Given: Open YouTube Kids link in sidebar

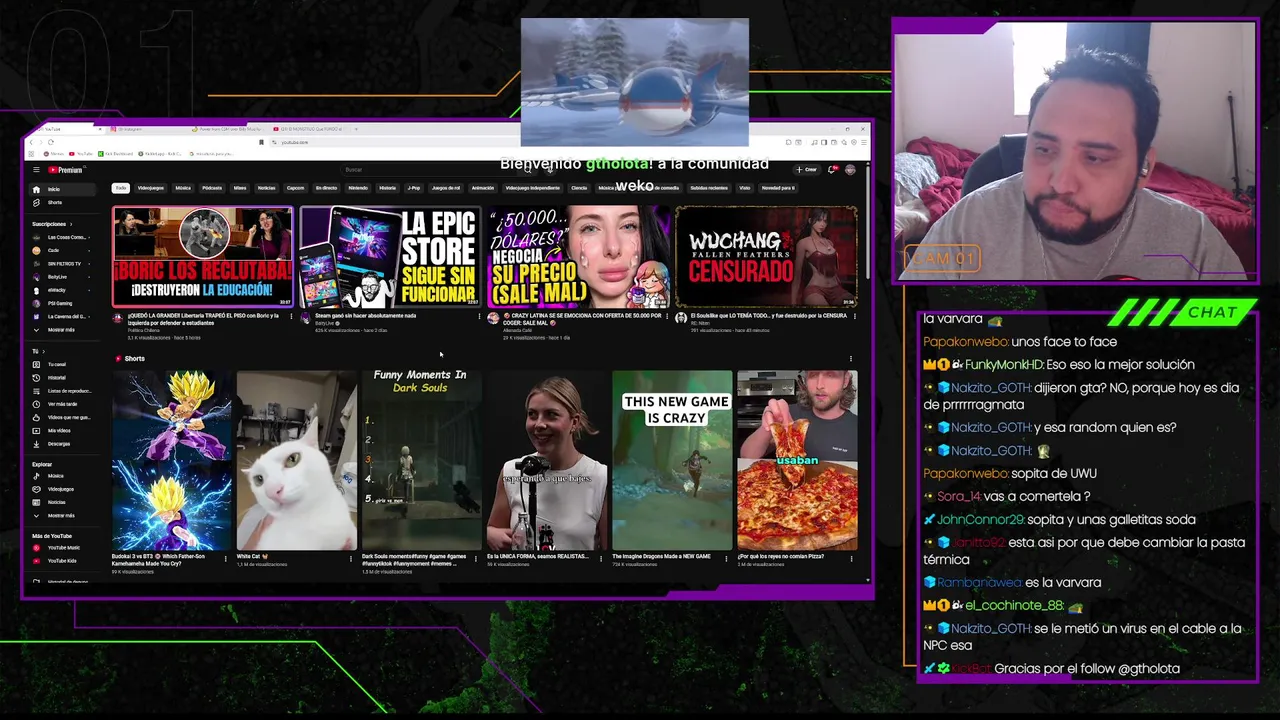Looking at the screenshot, I should (x=62, y=561).
